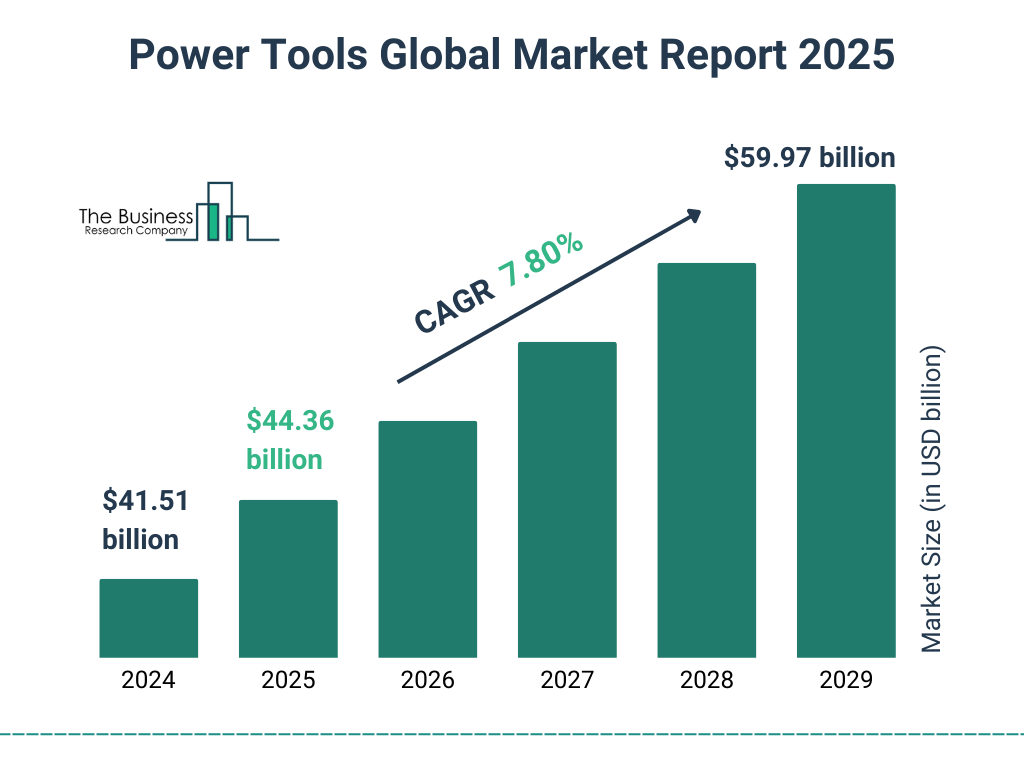
Task: Select the 2026 bar
Action: tap(428, 539)
